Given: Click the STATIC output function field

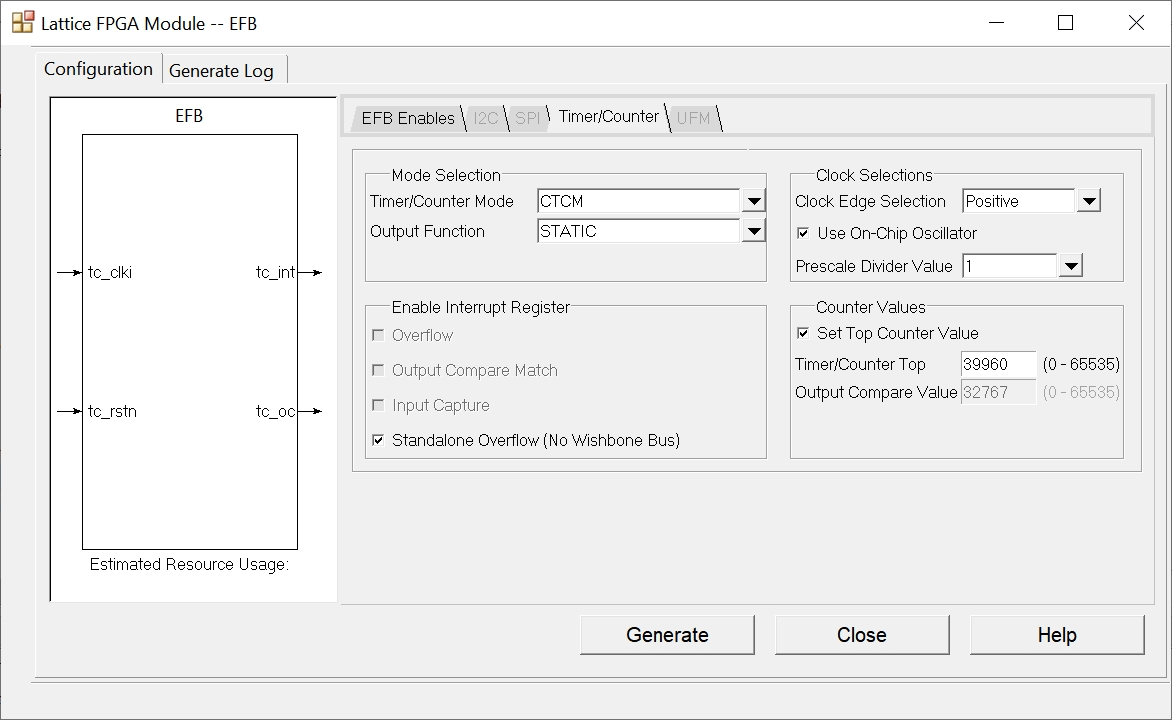Looking at the screenshot, I should coord(639,231).
